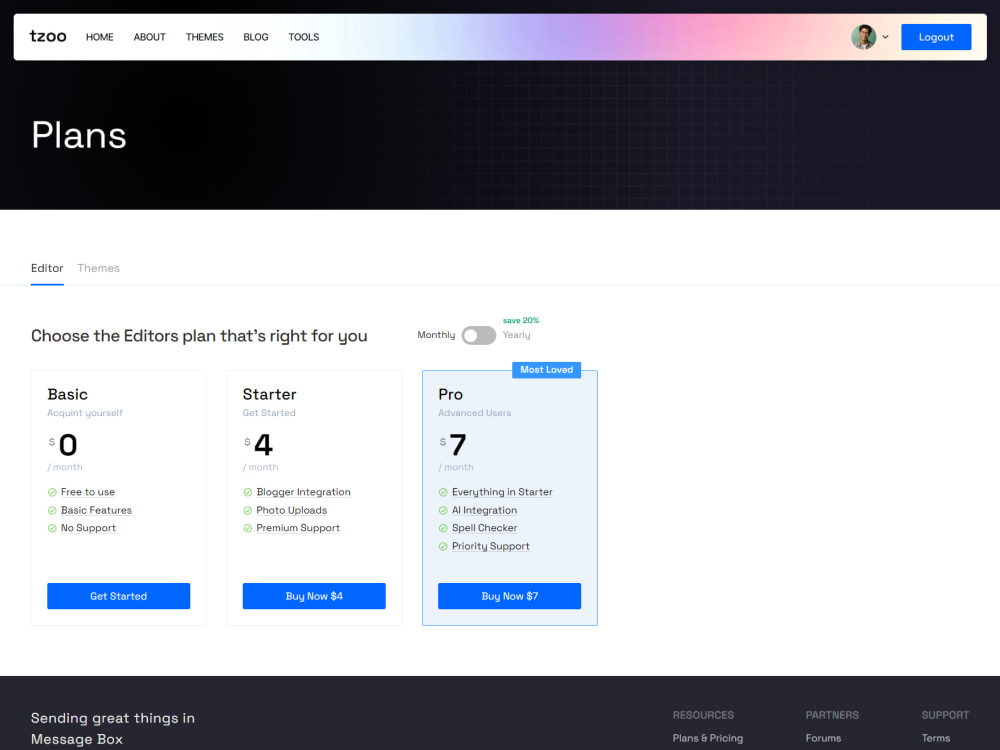Click the RESOURCES footer heading

(703, 715)
